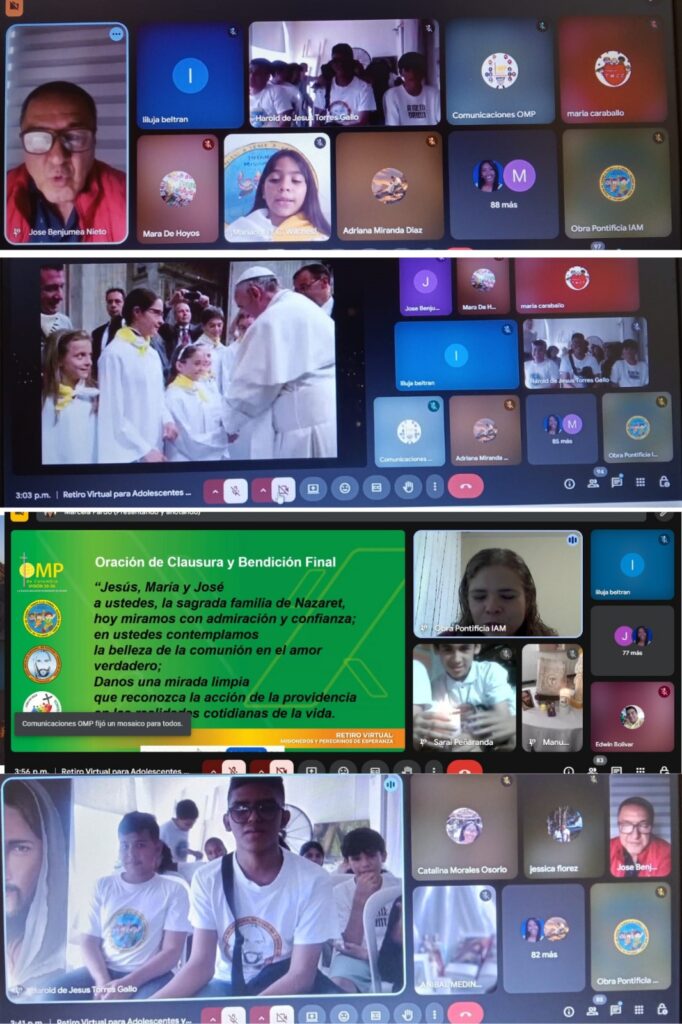The height and width of the screenshot is (1024, 682).
Task: Open host controls lock icon in the 3:03 p.m. bar
Action: click(x=664, y=482)
